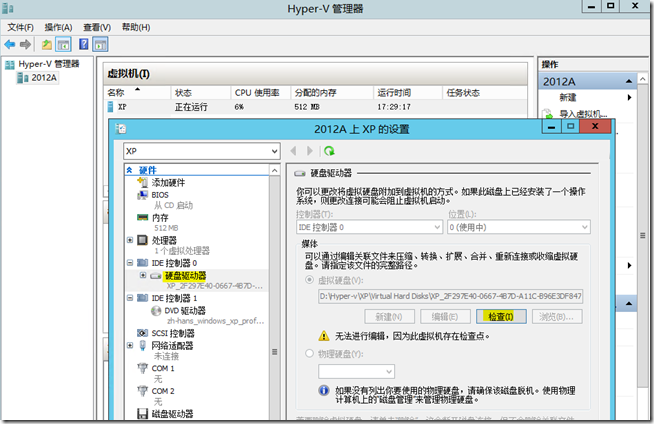Click virtual hard disk path field
Screen dimensions: 654x424
(450, 296)
